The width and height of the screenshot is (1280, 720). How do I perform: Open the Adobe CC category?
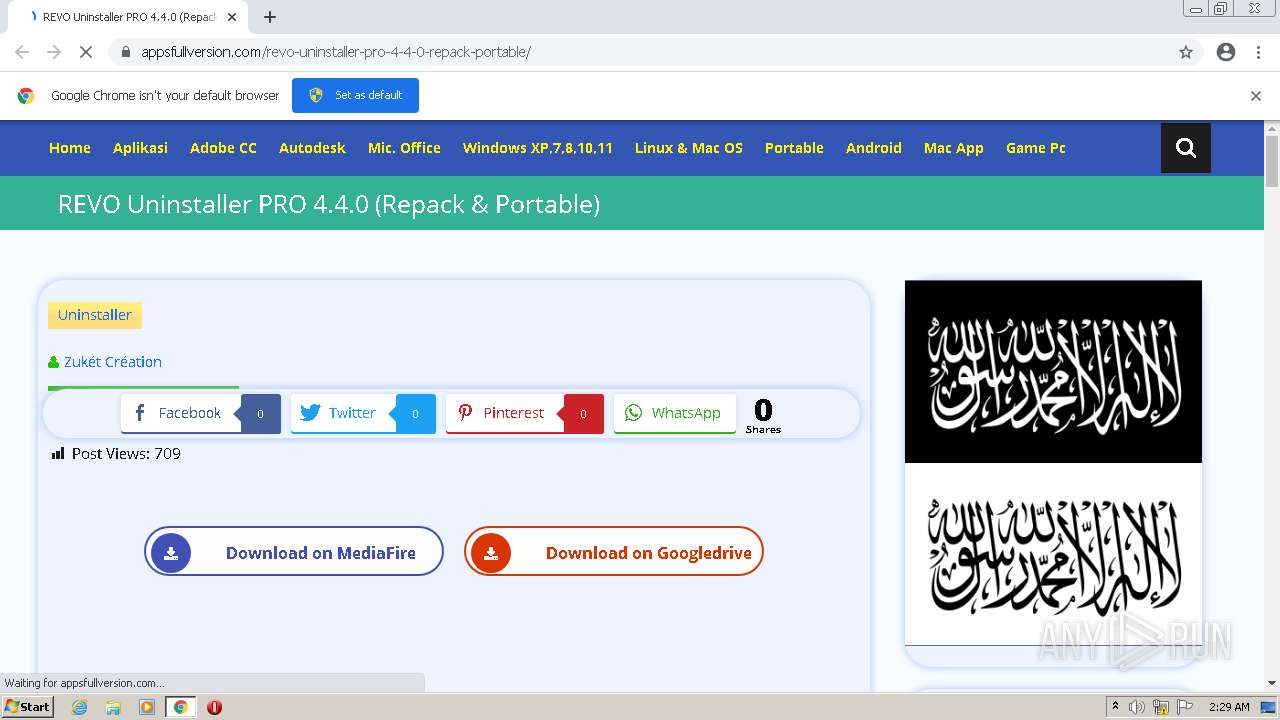tap(223, 148)
